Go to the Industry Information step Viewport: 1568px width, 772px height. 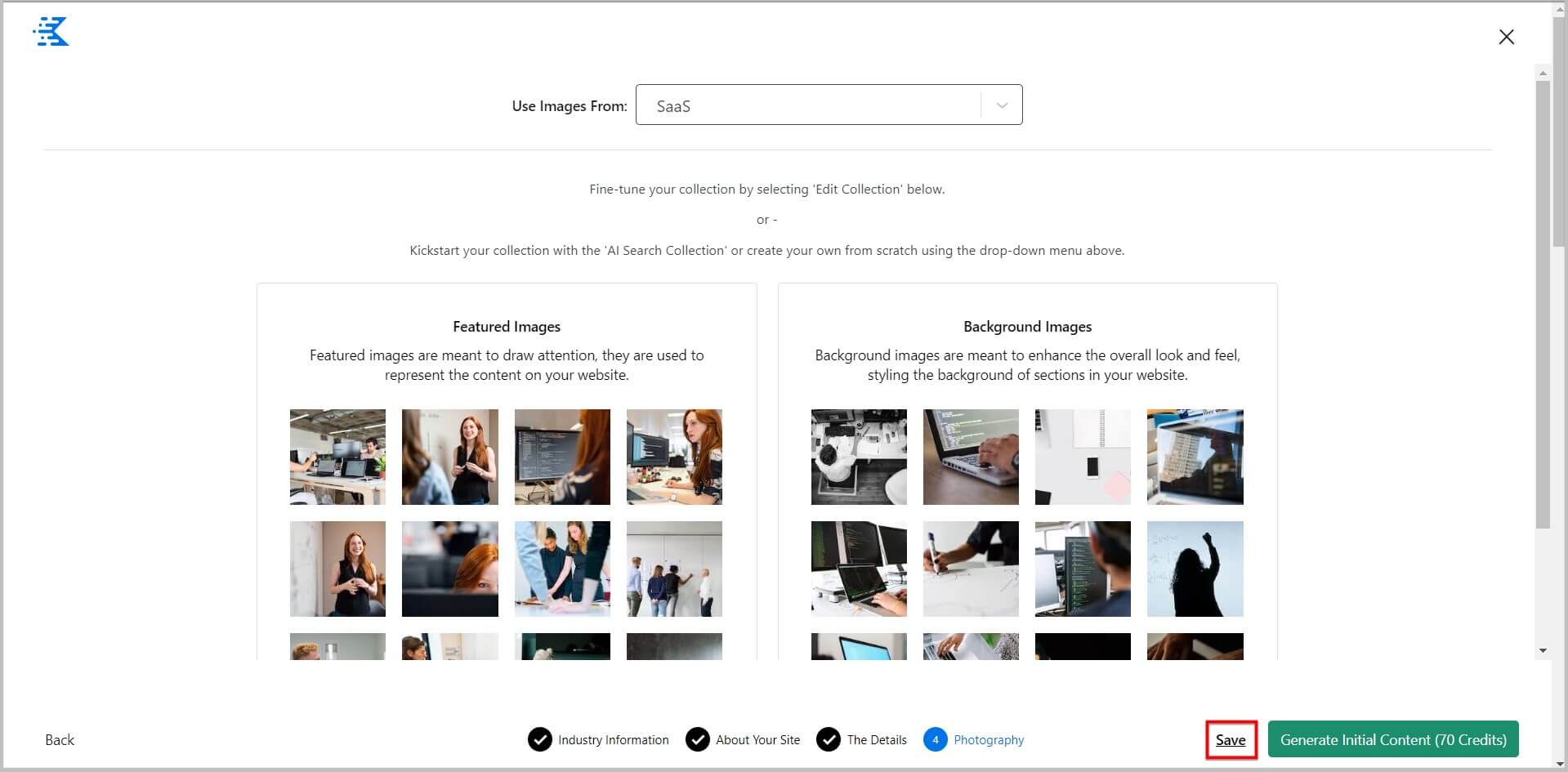click(x=613, y=740)
